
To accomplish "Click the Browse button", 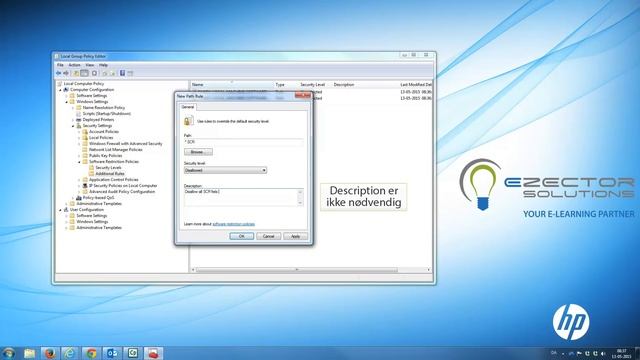I will tap(198, 152).
